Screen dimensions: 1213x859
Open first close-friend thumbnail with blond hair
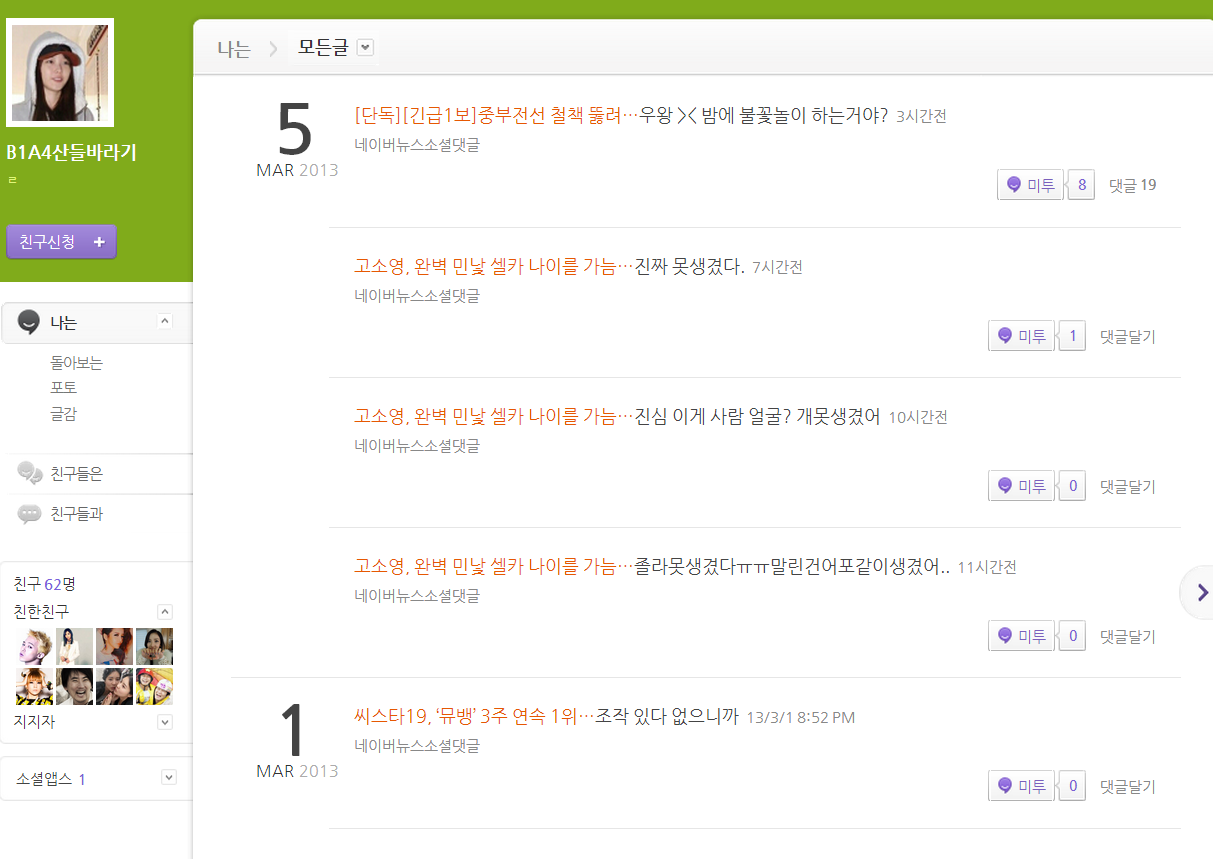point(35,646)
